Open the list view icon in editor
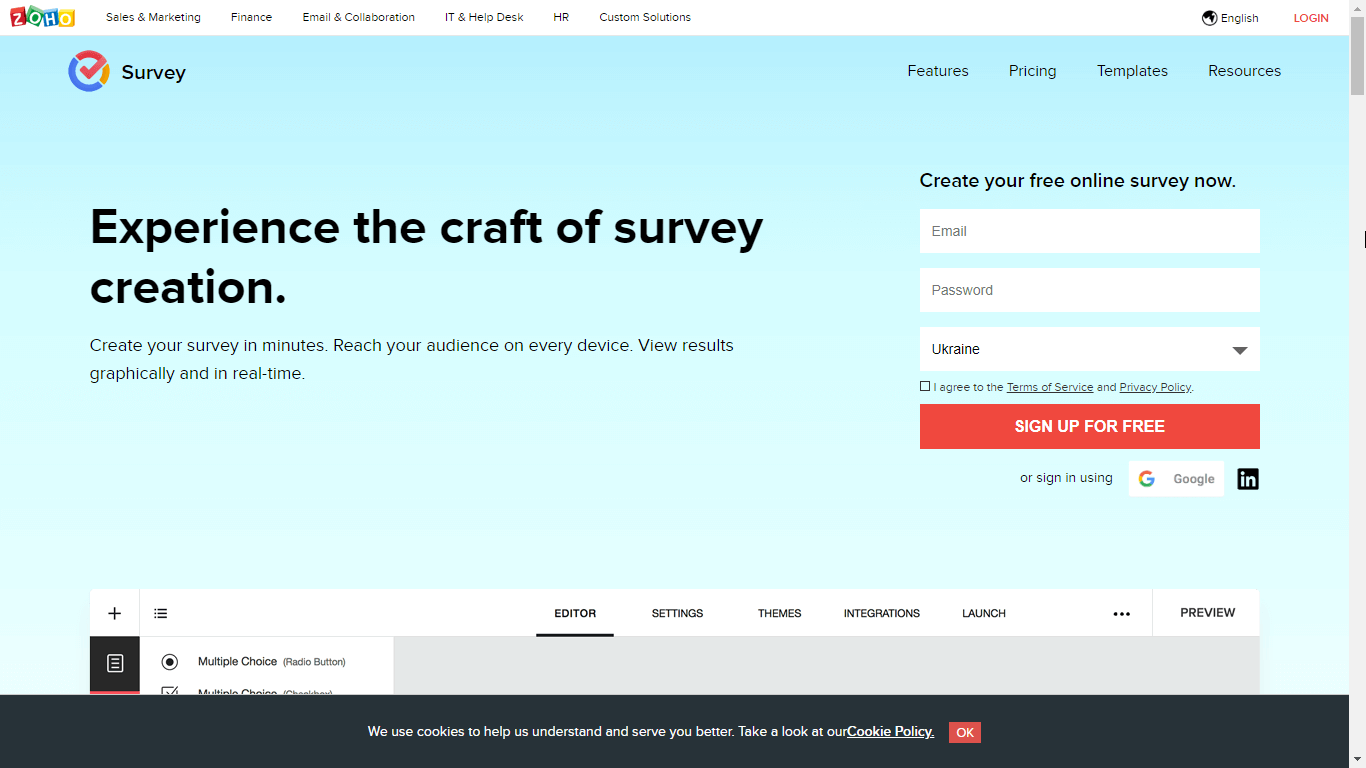The height and width of the screenshot is (768, 1366). 161,613
